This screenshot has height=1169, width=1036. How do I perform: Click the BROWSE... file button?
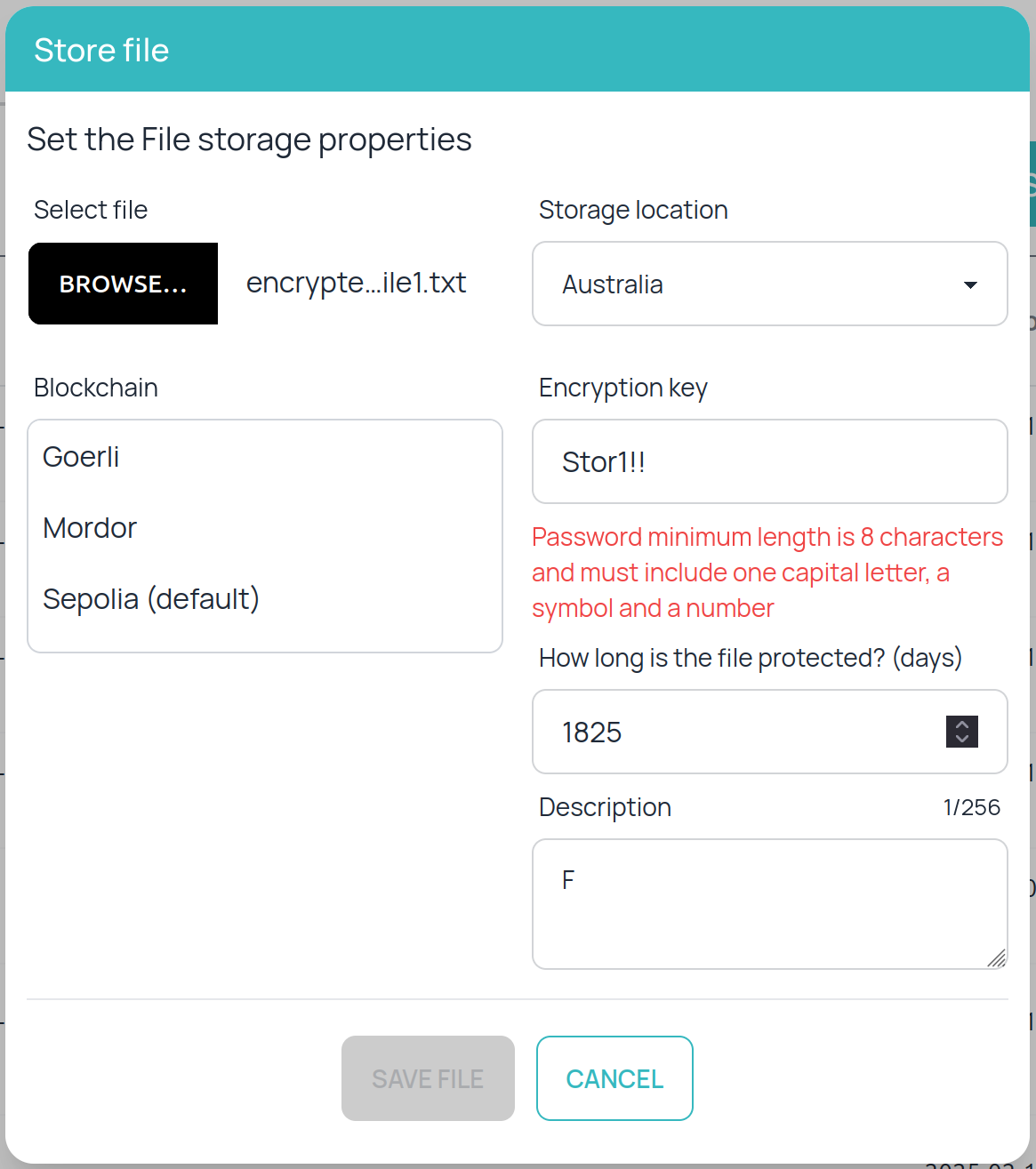coord(123,284)
